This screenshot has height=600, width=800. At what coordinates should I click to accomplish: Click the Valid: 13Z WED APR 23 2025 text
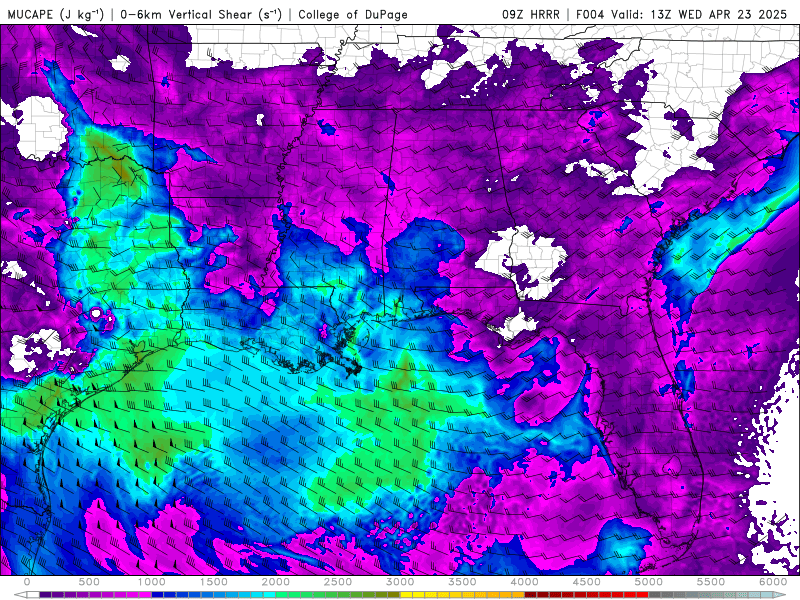pos(699,14)
